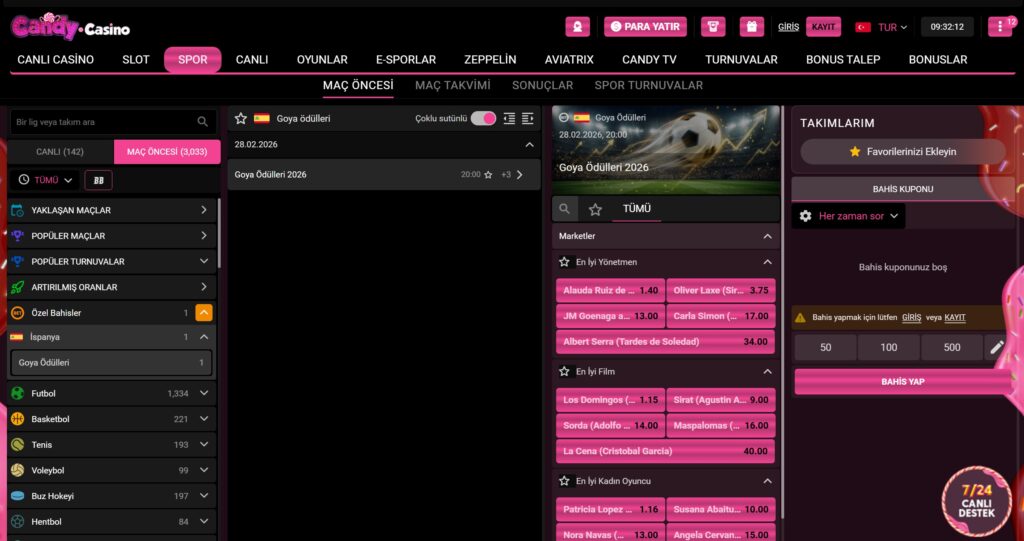This screenshot has width=1024, height=541.
Task: Edit stake presets with pencil icon
Action: [997, 347]
